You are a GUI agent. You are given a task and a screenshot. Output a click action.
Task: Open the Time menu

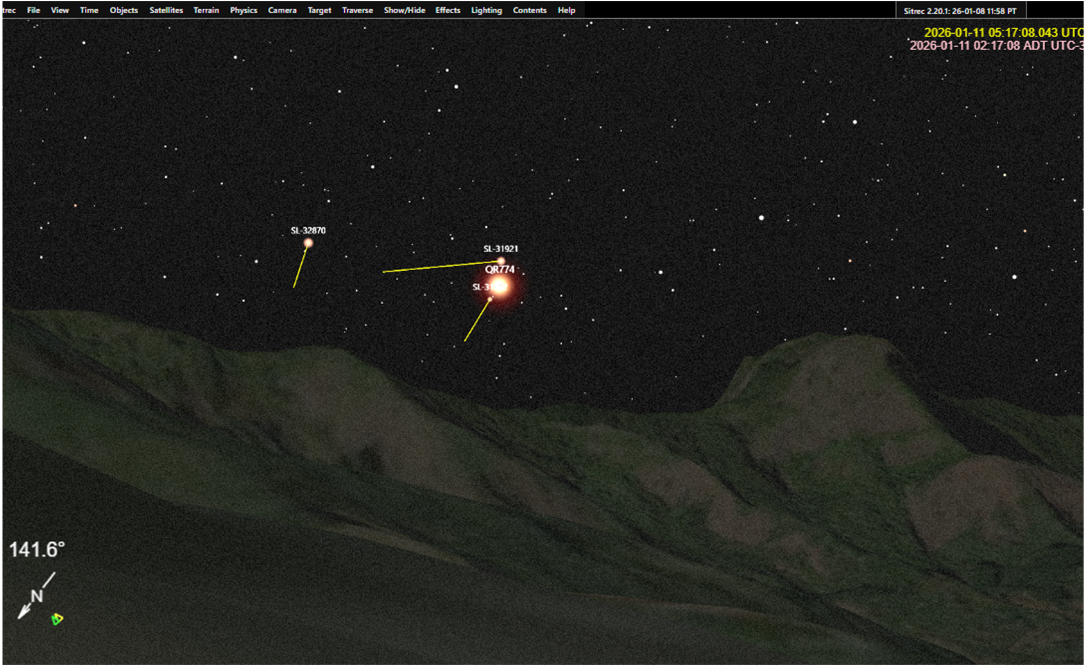point(89,10)
